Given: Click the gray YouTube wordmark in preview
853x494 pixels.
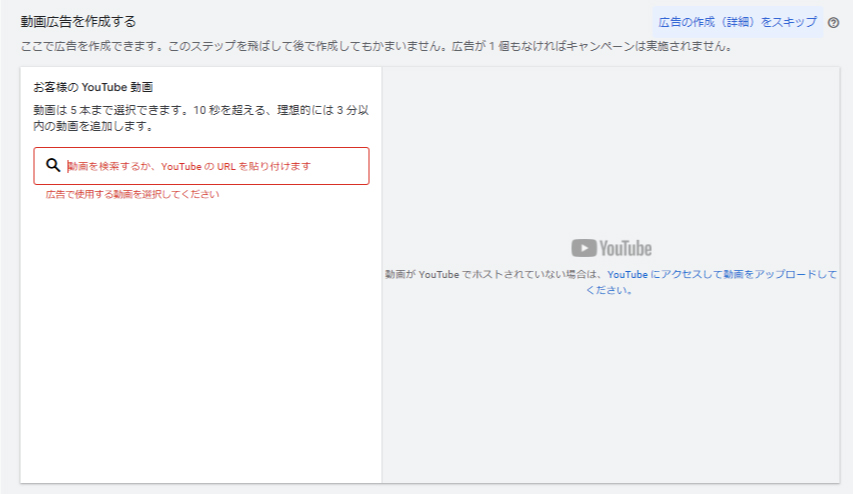Looking at the screenshot, I should pos(625,248).
